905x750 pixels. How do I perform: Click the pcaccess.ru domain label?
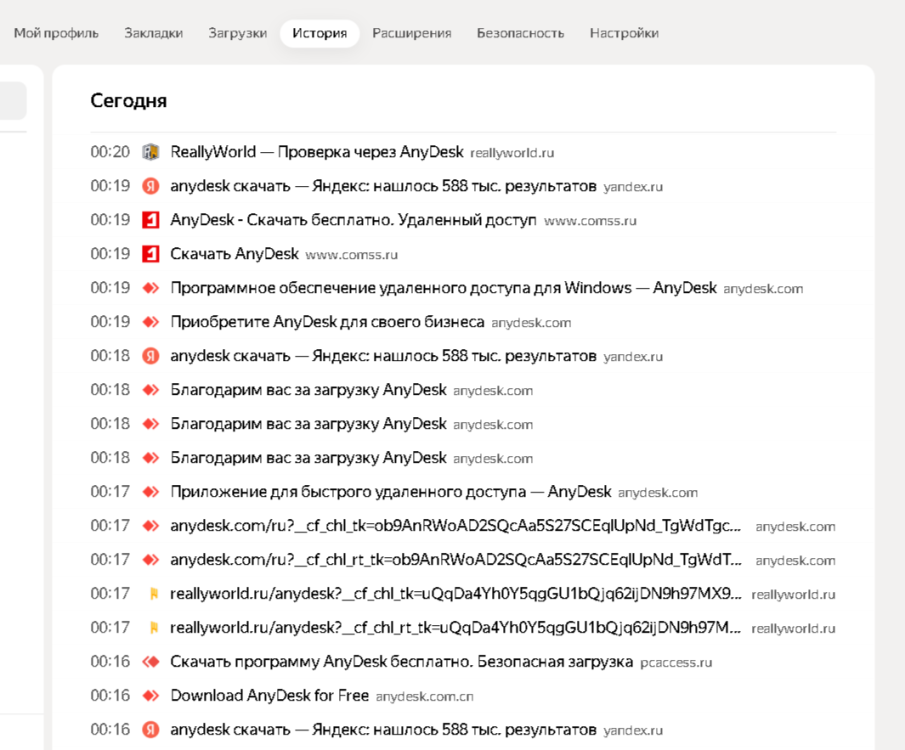pos(676,663)
